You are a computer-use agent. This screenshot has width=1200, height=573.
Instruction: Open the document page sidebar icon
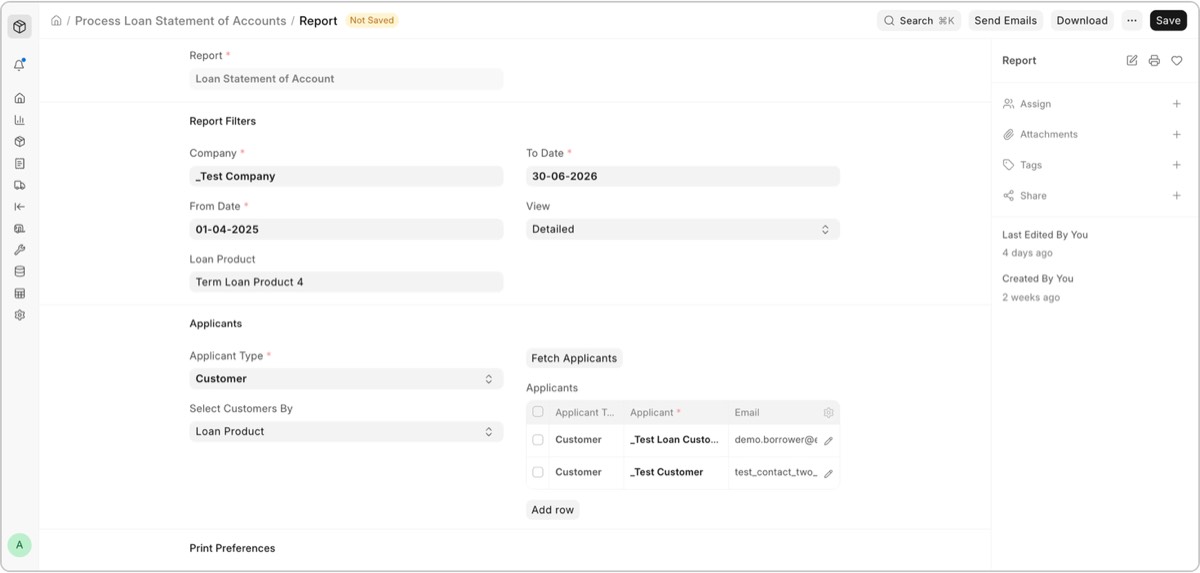point(19,163)
